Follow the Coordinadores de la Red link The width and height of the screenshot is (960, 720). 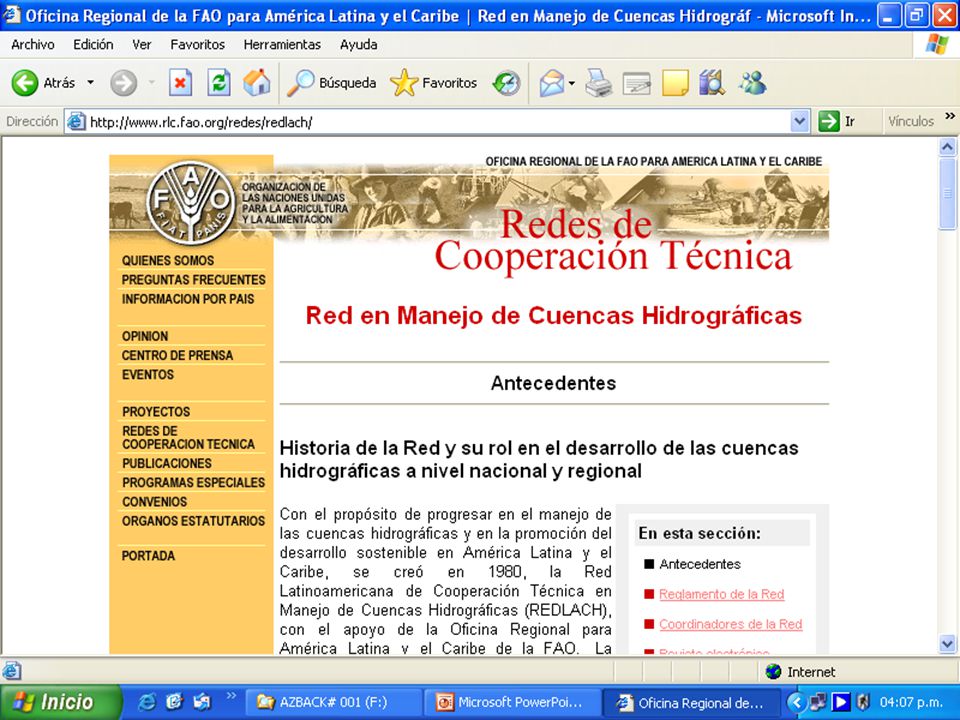pyautogui.click(x=730, y=624)
